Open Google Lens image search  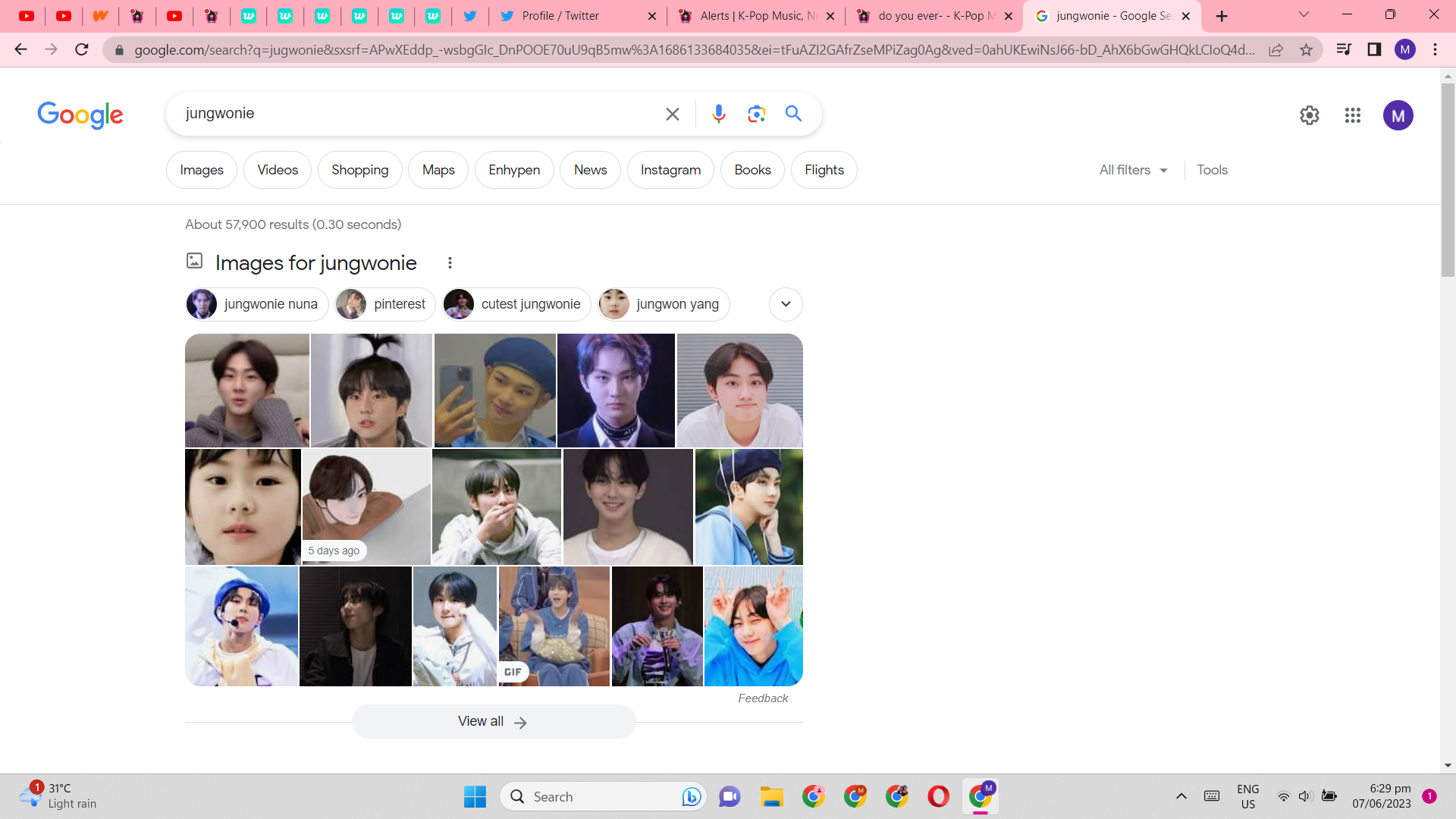pyautogui.click(x=756, y=114)
